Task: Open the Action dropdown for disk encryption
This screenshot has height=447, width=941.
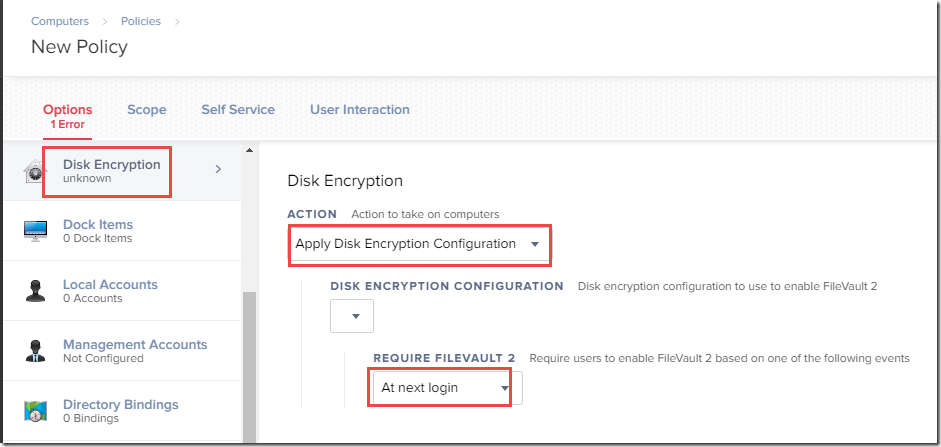Action: (x=418, y=244)
